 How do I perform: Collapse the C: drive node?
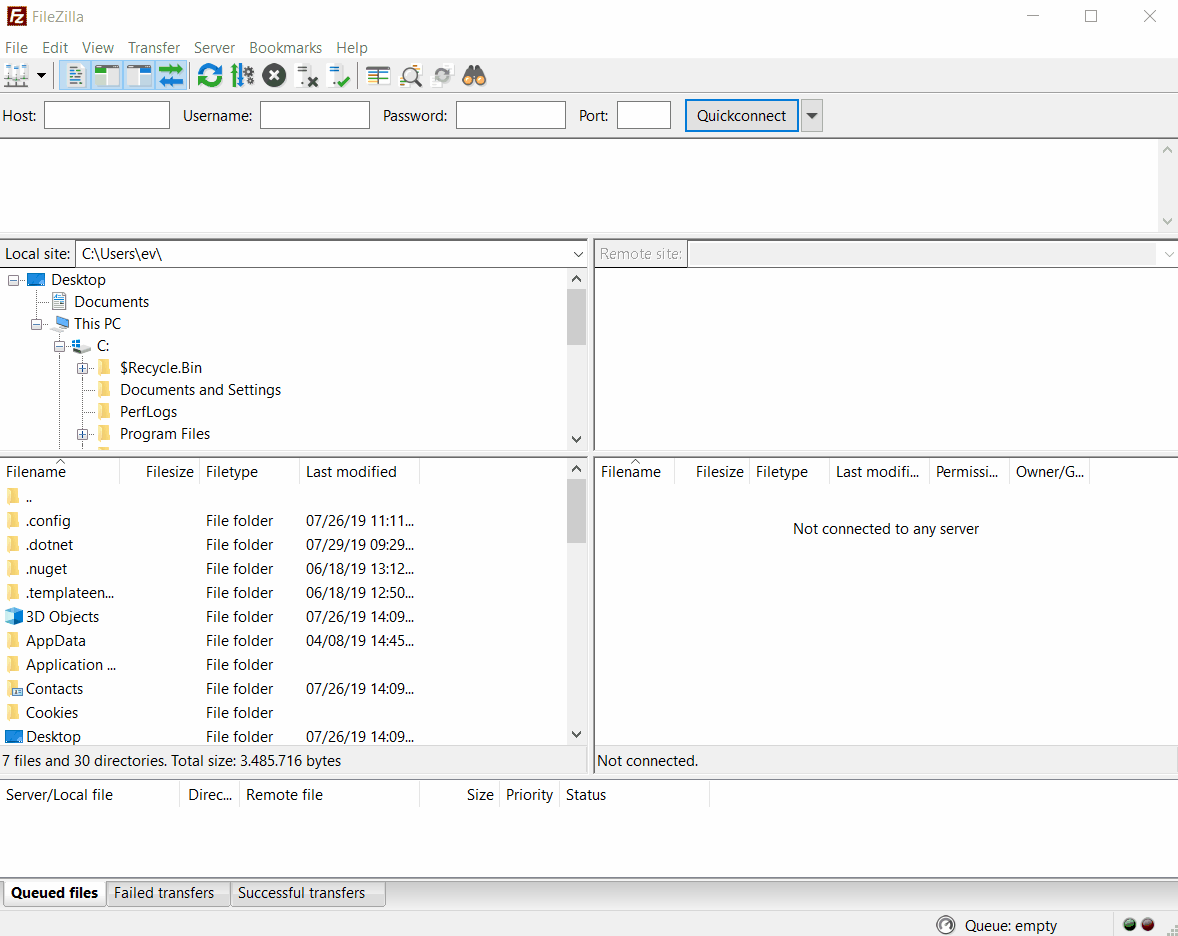tap(59, 346)
